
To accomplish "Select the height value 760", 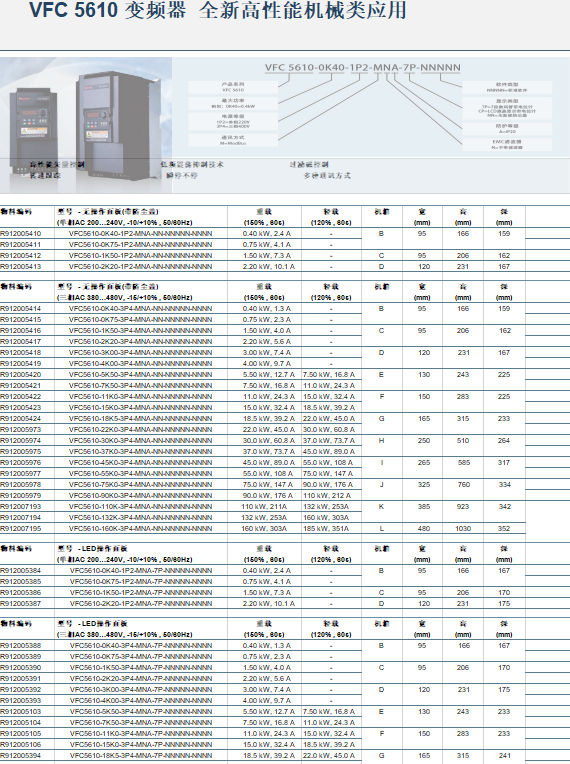I will click(463, 485).
